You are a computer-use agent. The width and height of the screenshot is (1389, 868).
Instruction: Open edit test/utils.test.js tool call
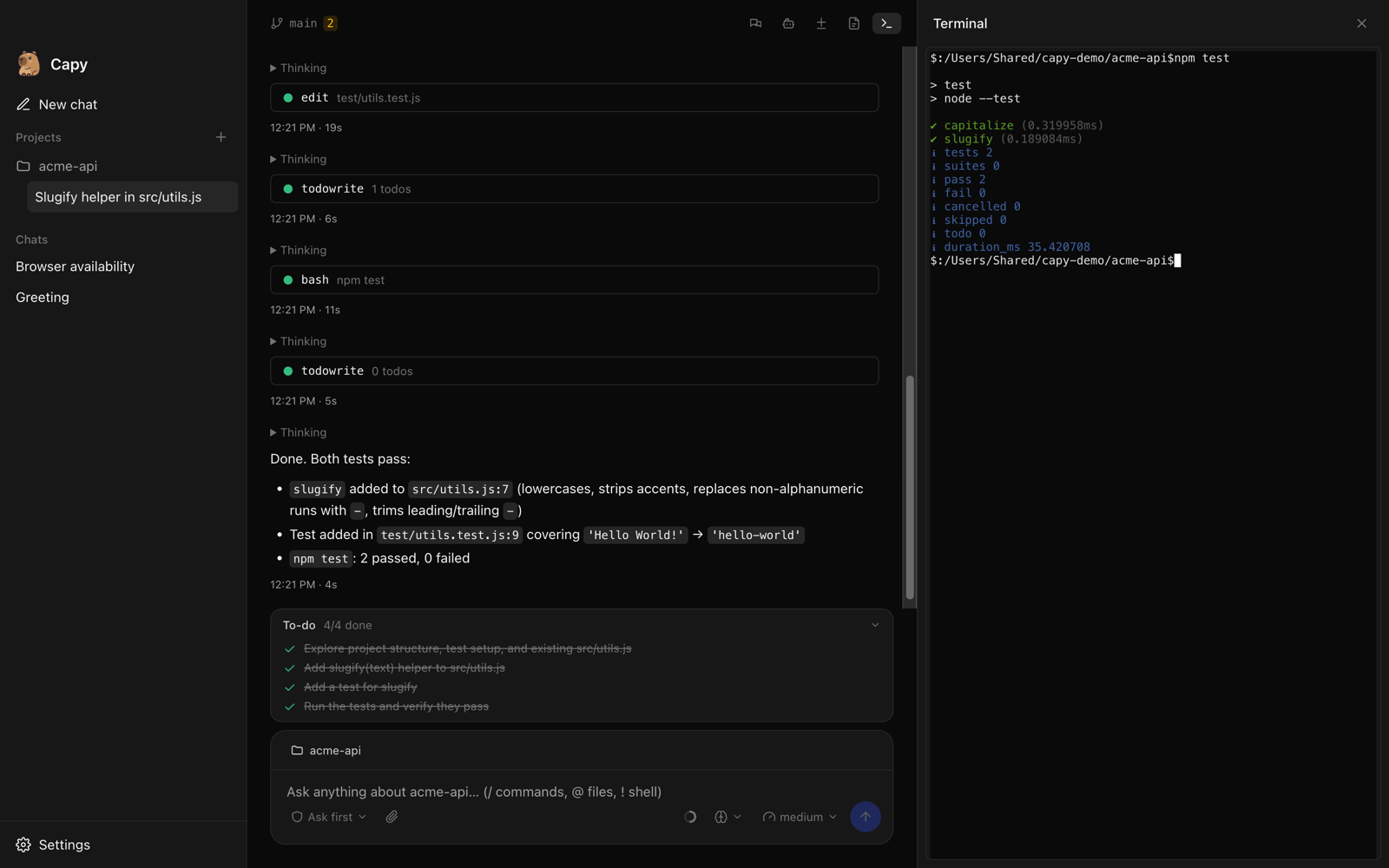click(575, 98)
